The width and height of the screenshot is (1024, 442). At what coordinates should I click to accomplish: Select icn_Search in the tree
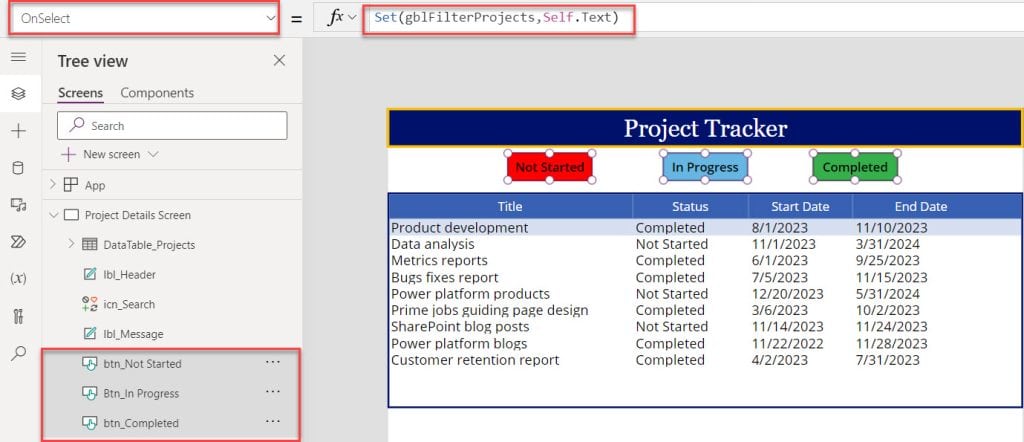[x=129, y=304]
